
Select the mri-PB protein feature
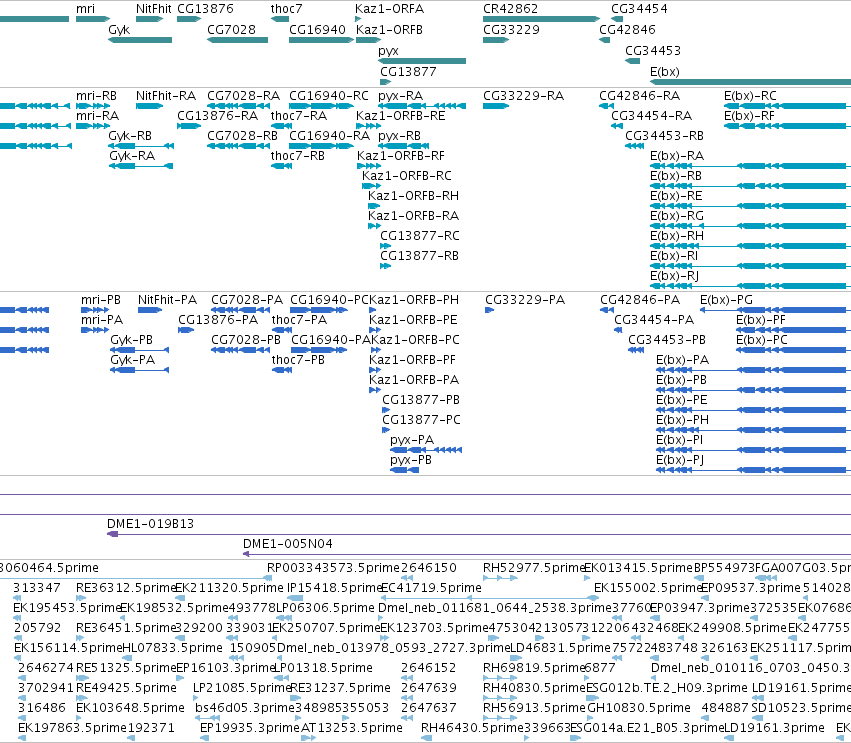point(95,310)
